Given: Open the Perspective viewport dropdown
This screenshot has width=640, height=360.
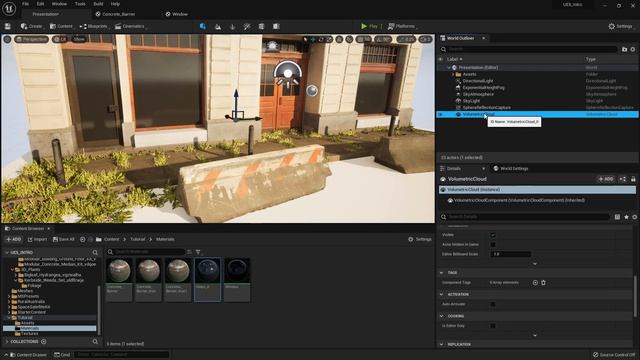Looking at the screenshot, I should tap(31, 39).
